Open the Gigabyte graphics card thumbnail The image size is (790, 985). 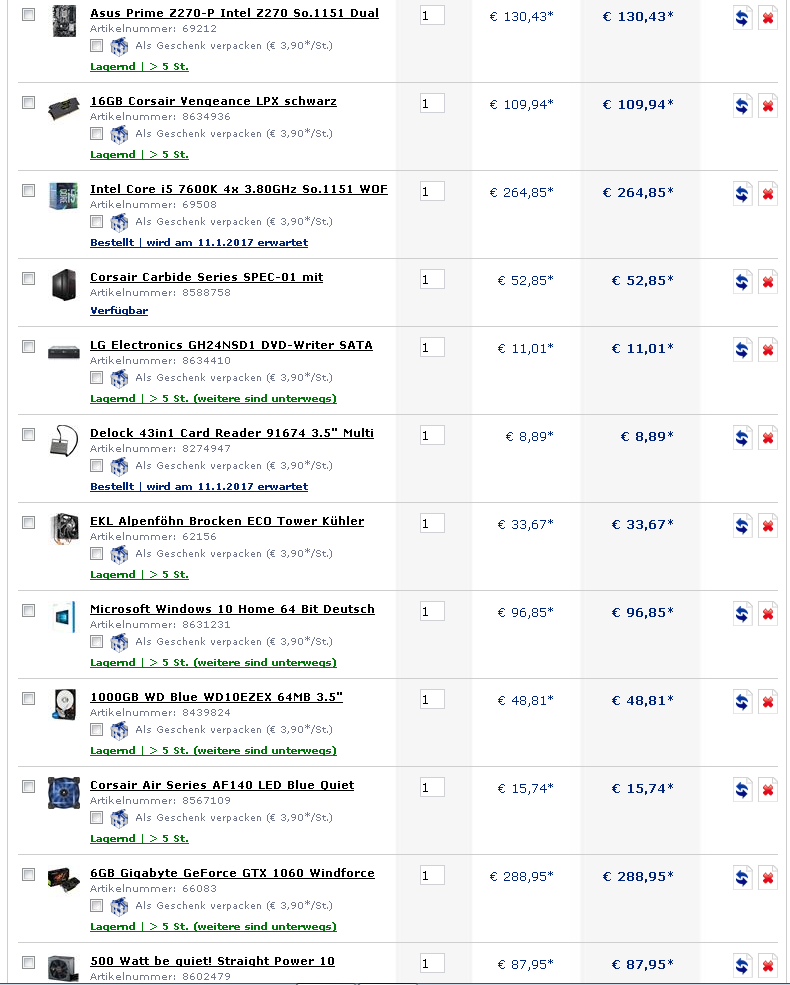pyautogui.click(x=64, y=879)
